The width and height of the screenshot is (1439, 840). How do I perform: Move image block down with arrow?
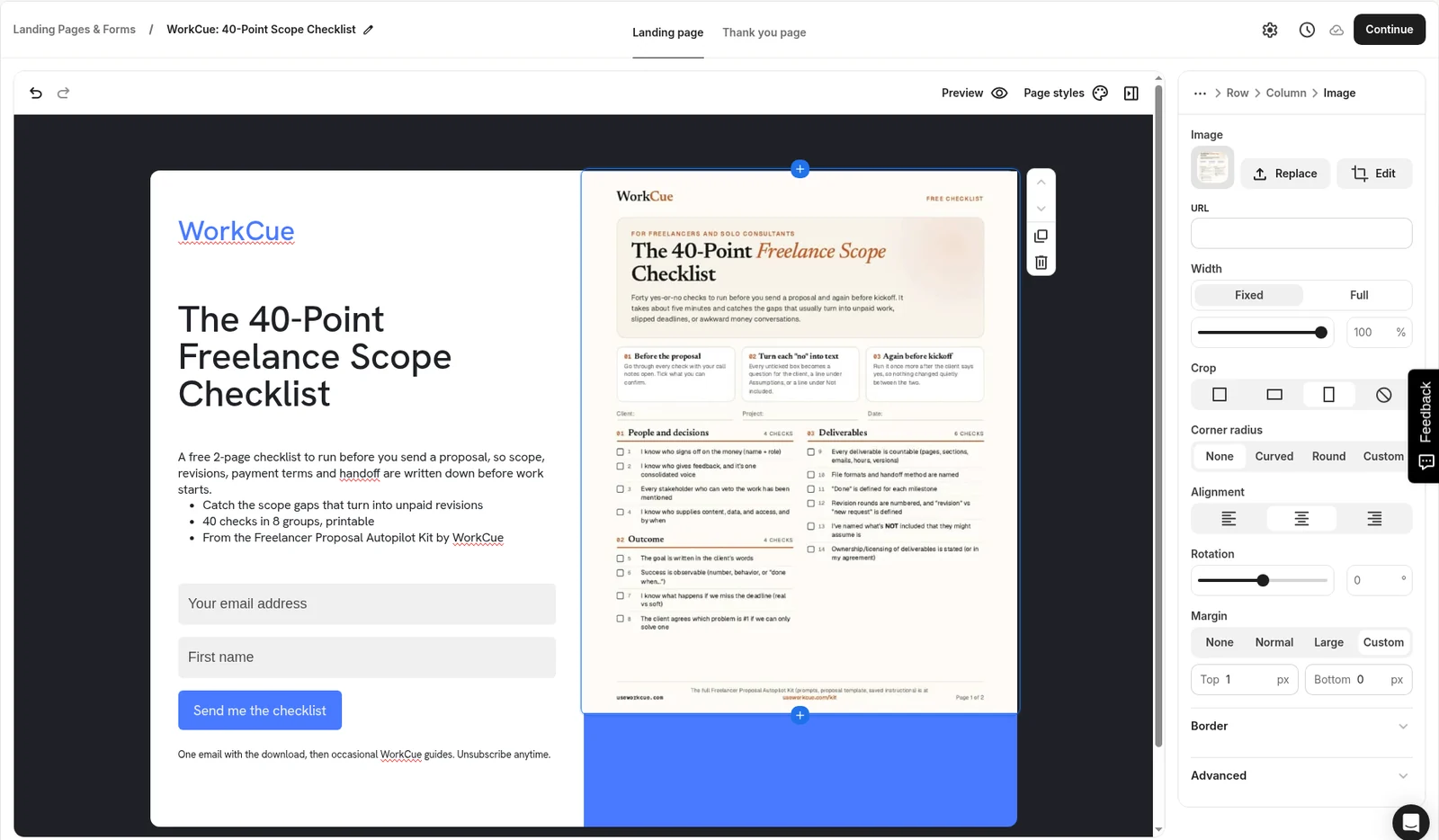click(x=1041, y=209)
